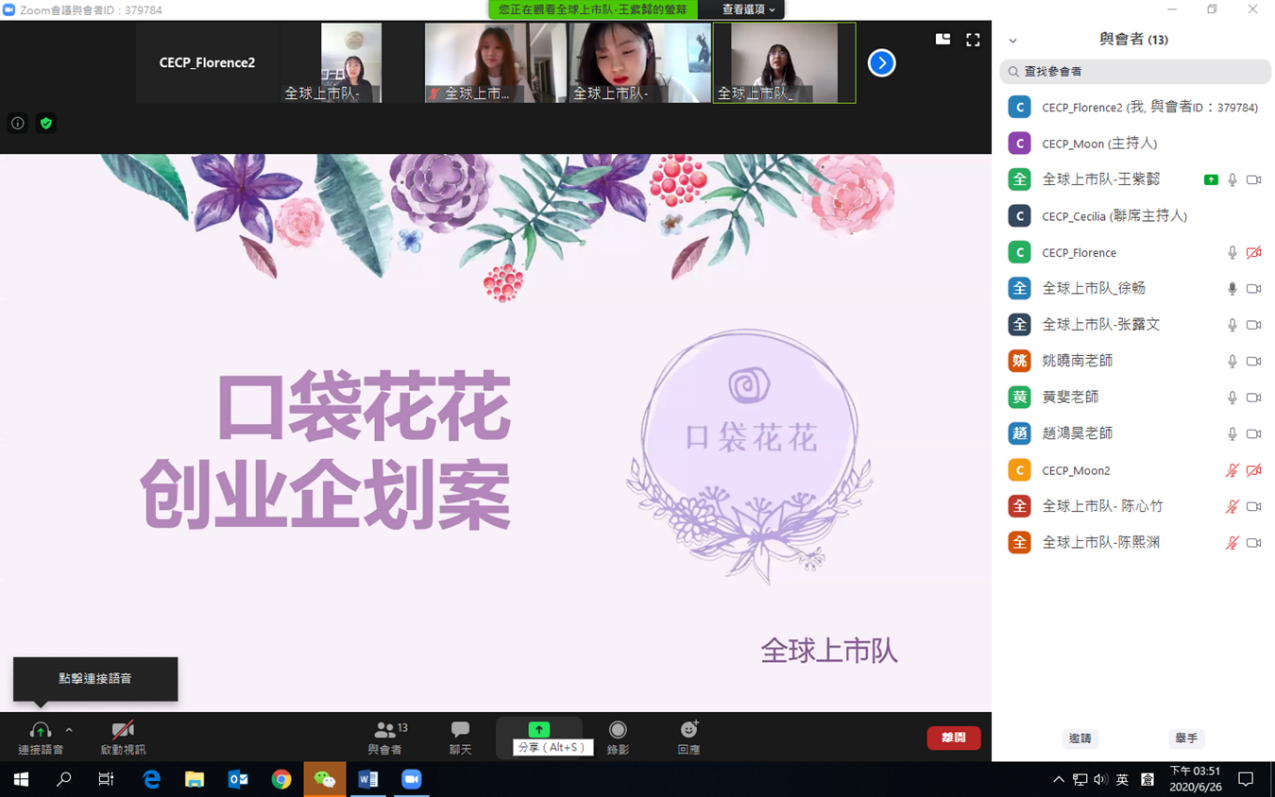This screenshot has height=797, width=1275.
Task: Toggle 啟動視訊 start video
Action: coord(122,737)
